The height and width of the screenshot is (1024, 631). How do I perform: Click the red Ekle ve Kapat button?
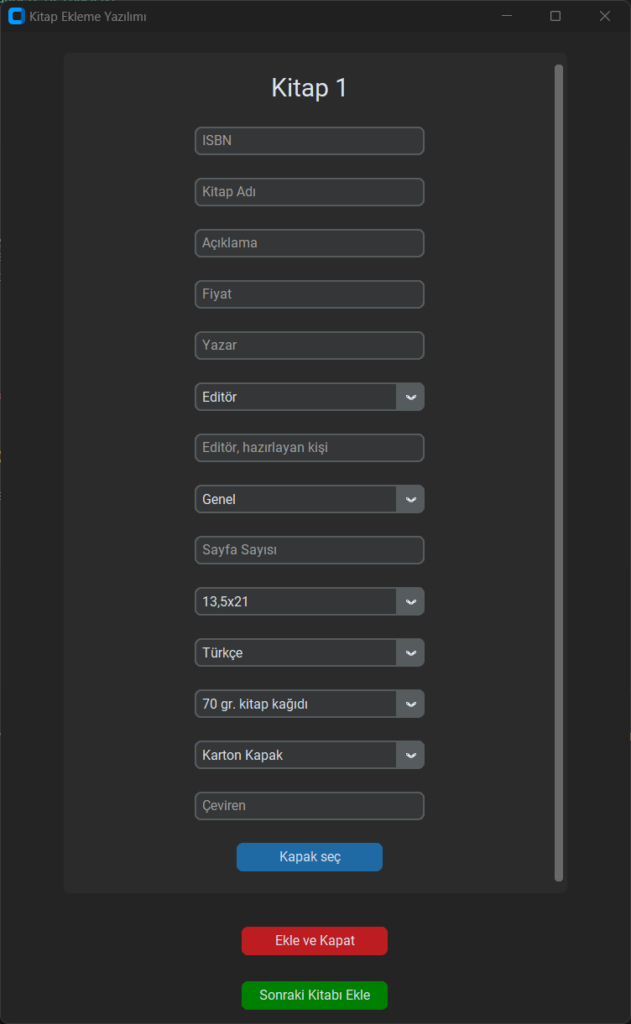[x=314, y=941]
